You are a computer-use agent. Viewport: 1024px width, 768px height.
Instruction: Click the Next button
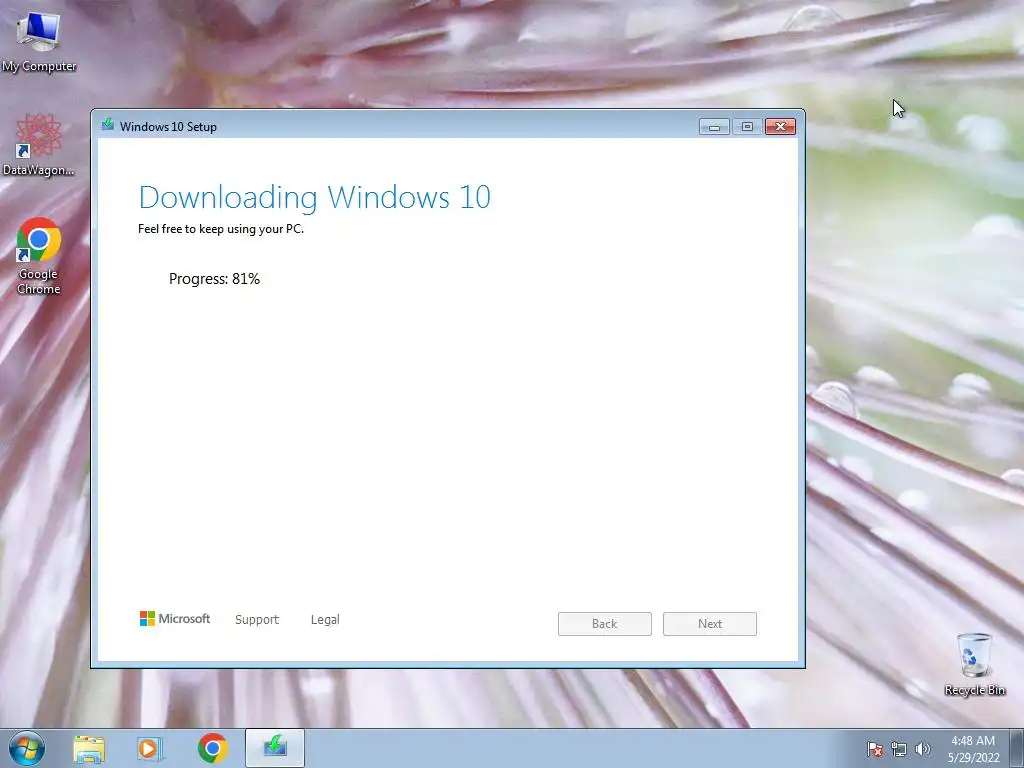[710, 624]
